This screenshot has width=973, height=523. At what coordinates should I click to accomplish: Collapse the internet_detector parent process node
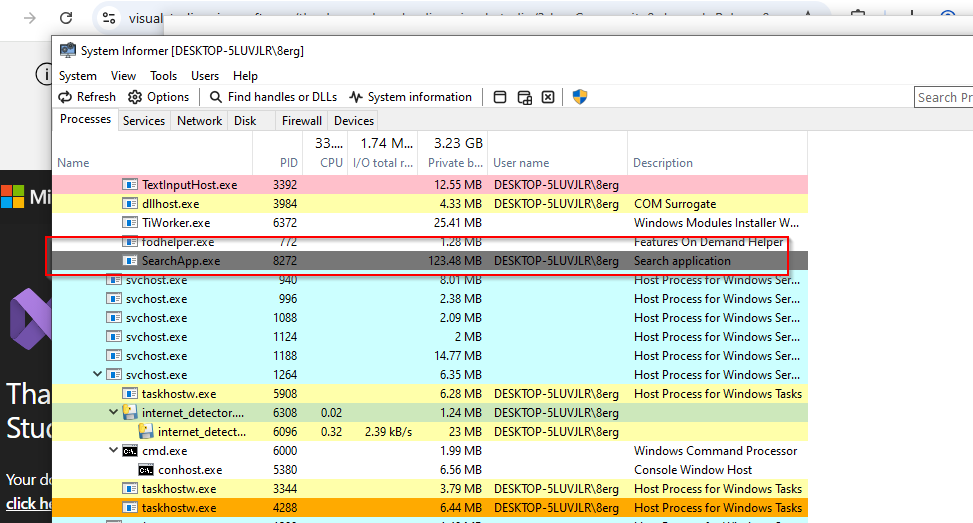pos(114,412)
